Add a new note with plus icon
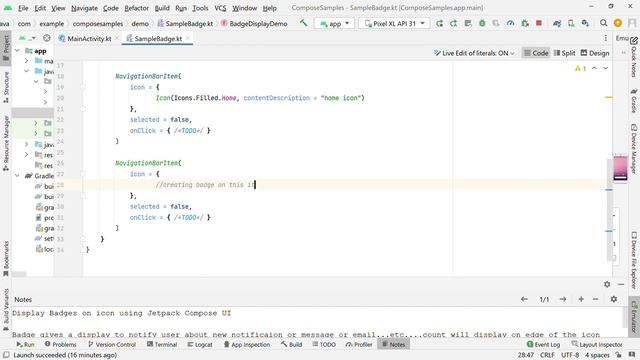Screen dimensions: 640x360 point(581,299)
